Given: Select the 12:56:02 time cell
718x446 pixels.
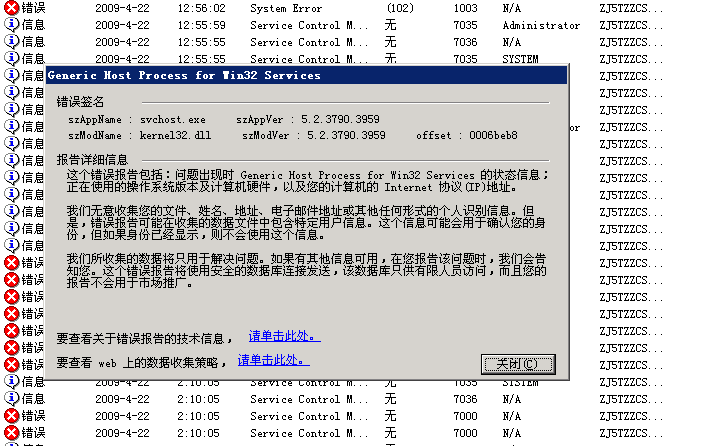Looking at the screenshot, I should pyautogui.click(x=201, y=8).
